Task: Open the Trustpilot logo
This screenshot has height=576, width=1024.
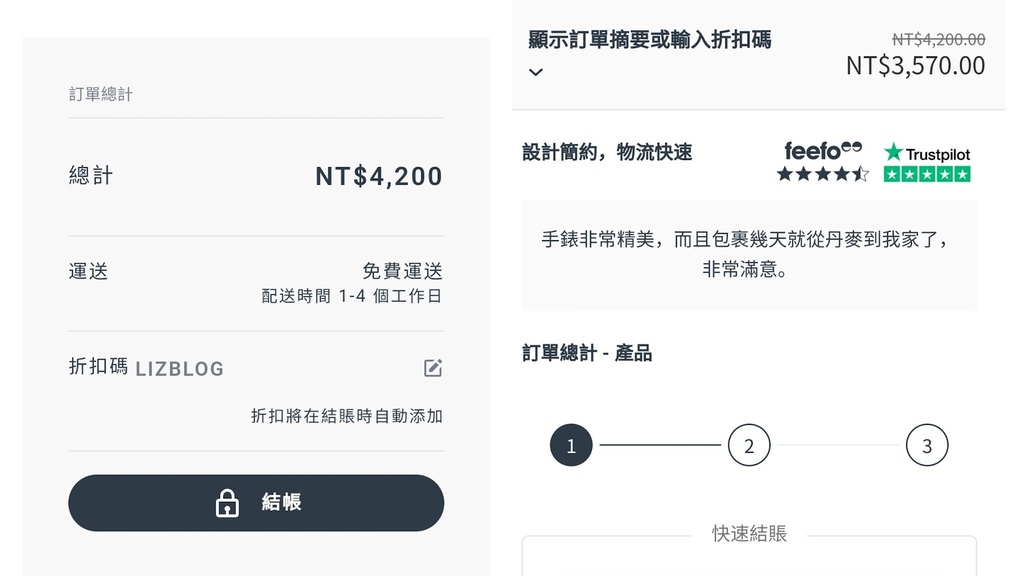Action: click(927, 153)
